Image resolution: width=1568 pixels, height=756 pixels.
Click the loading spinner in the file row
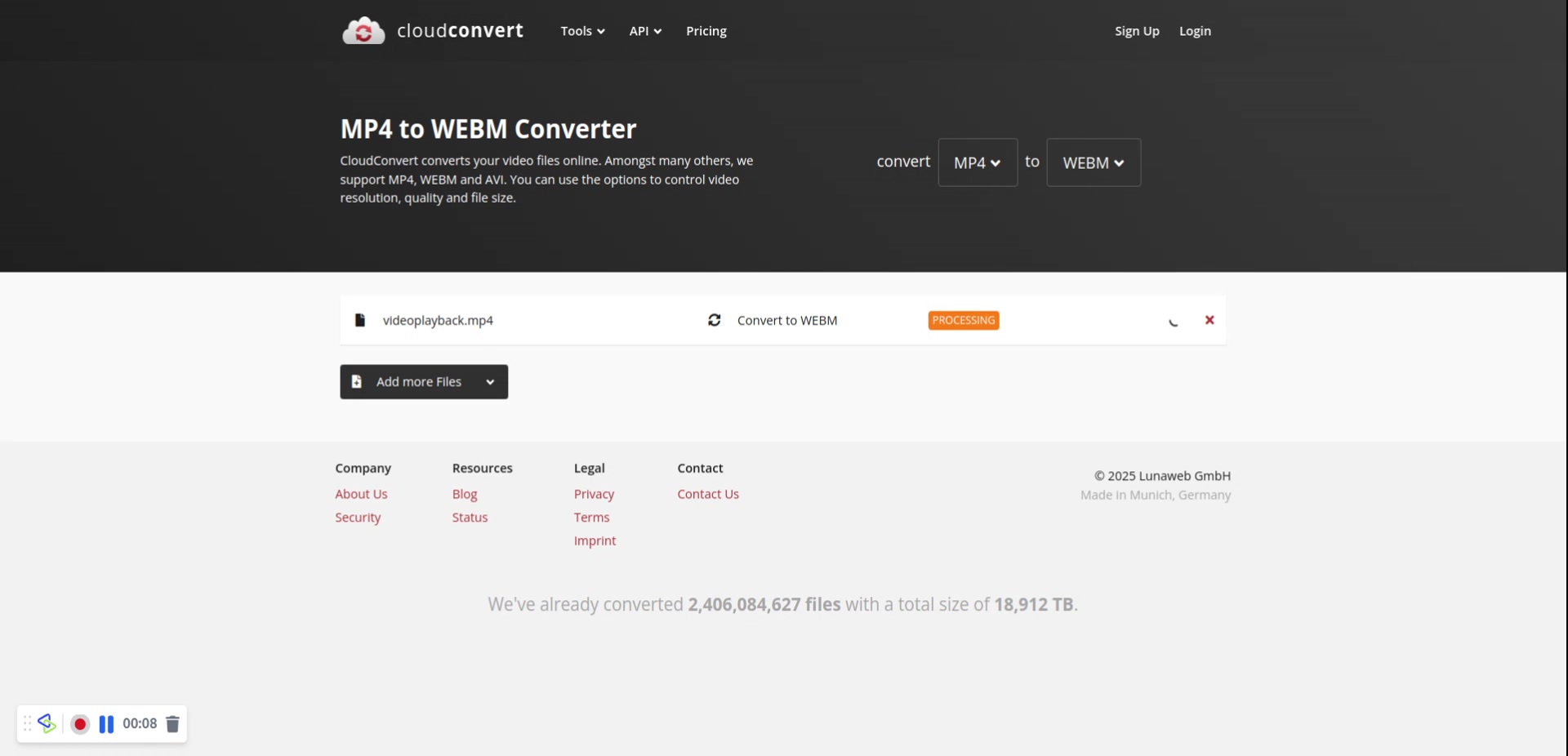point(1173,322)
